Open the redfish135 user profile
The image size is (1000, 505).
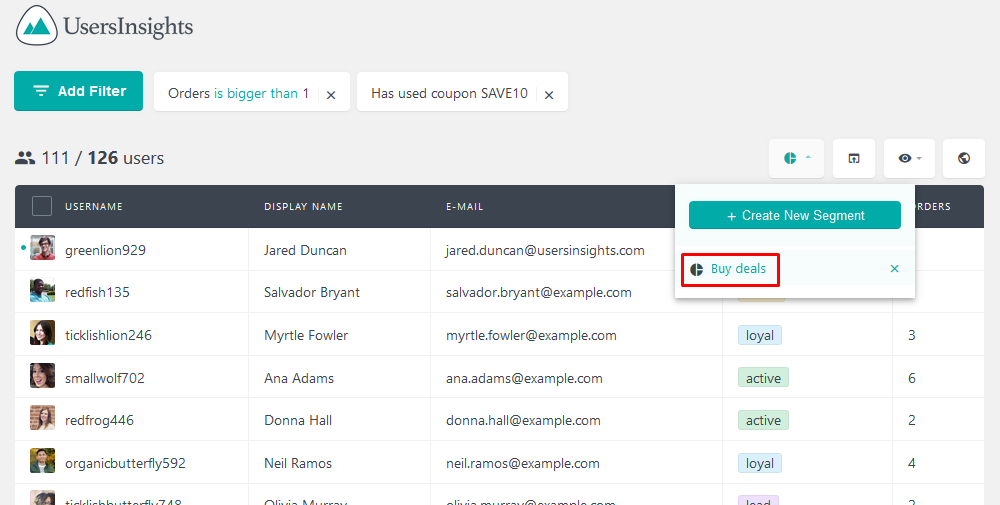tap(97, 292)
